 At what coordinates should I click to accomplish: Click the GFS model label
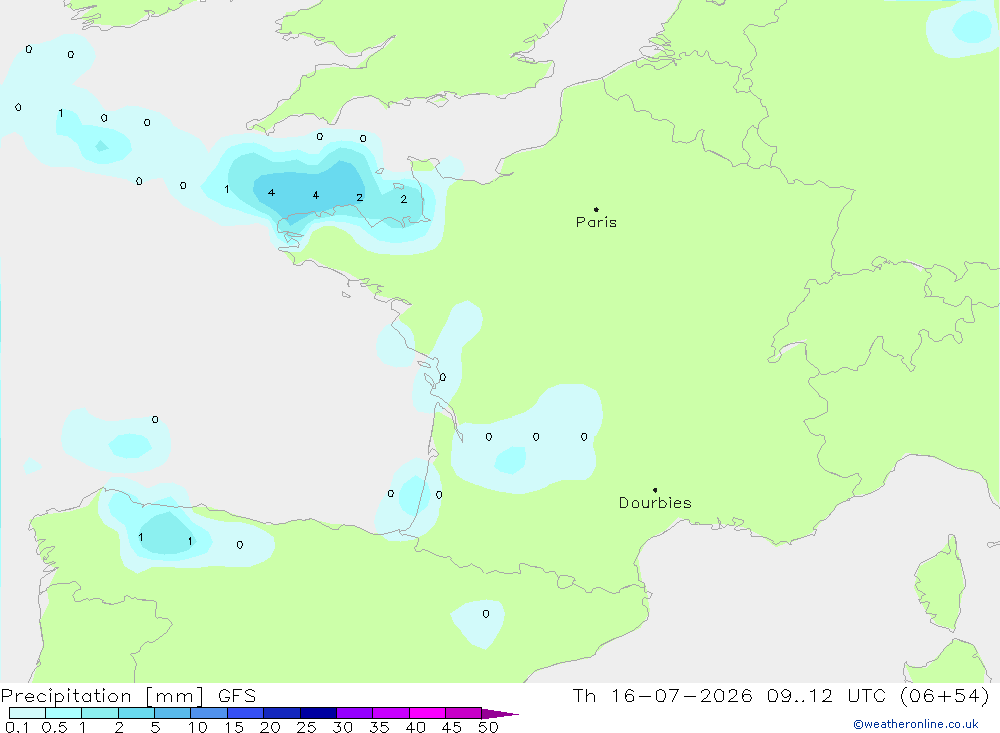pos(237,695)
